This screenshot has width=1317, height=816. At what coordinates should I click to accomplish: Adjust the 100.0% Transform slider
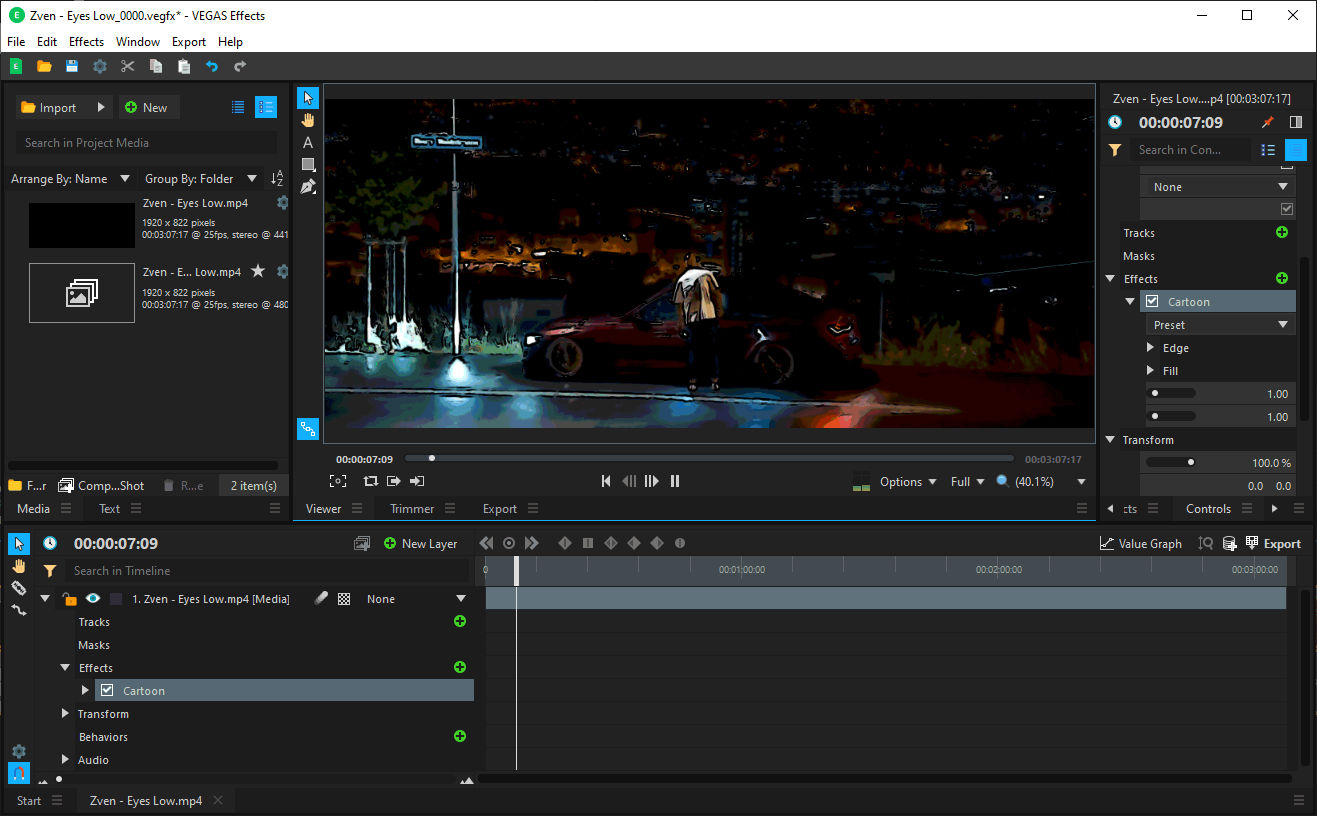pos(1189,462)
